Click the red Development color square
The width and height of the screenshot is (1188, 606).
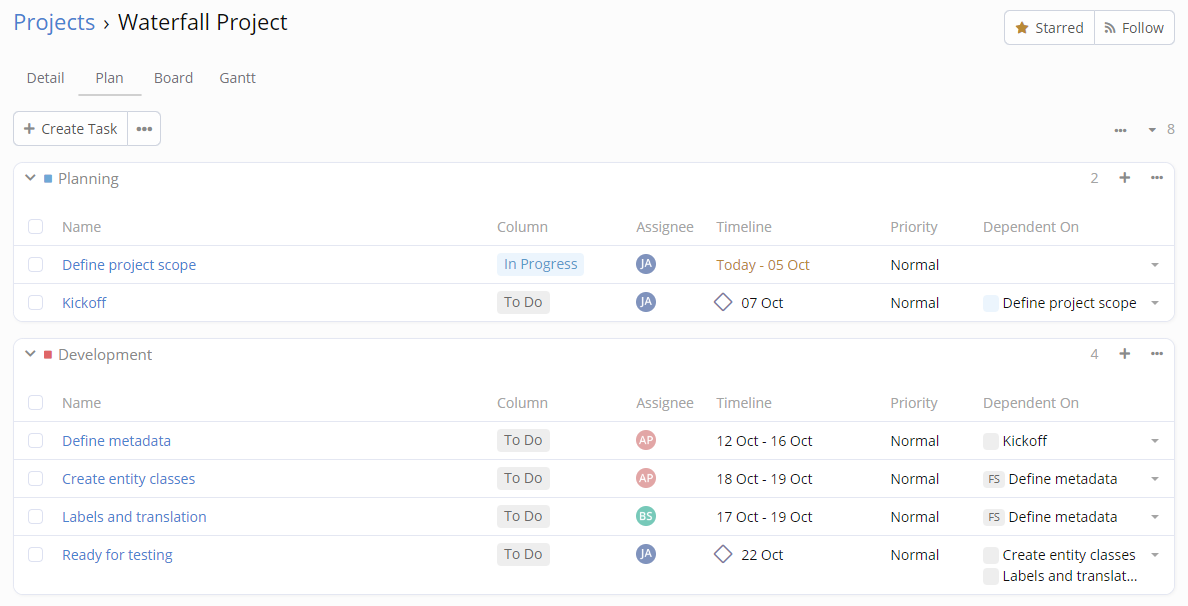pyautogui.click(x=48, y=355)
